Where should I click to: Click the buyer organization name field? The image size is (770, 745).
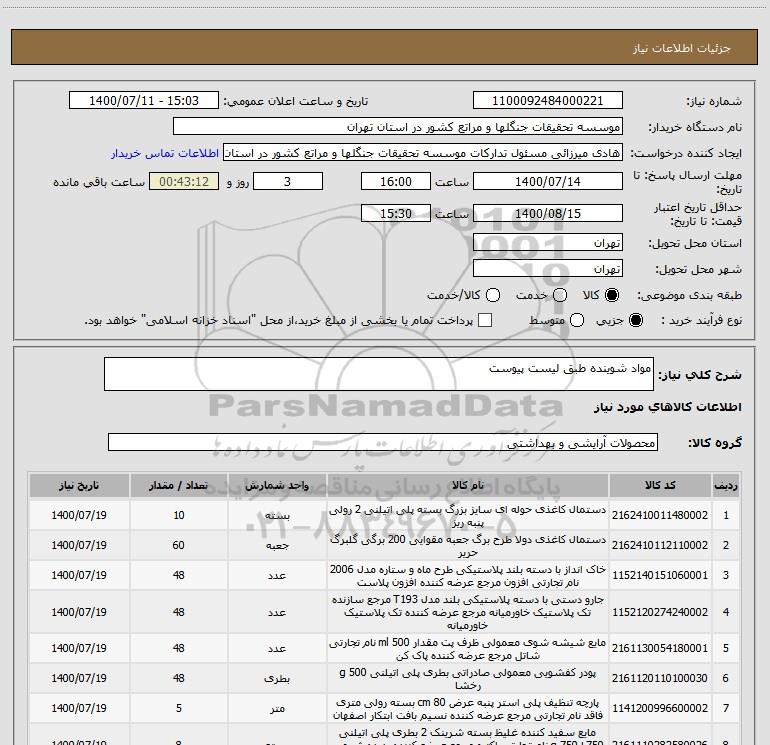[398, 126]
